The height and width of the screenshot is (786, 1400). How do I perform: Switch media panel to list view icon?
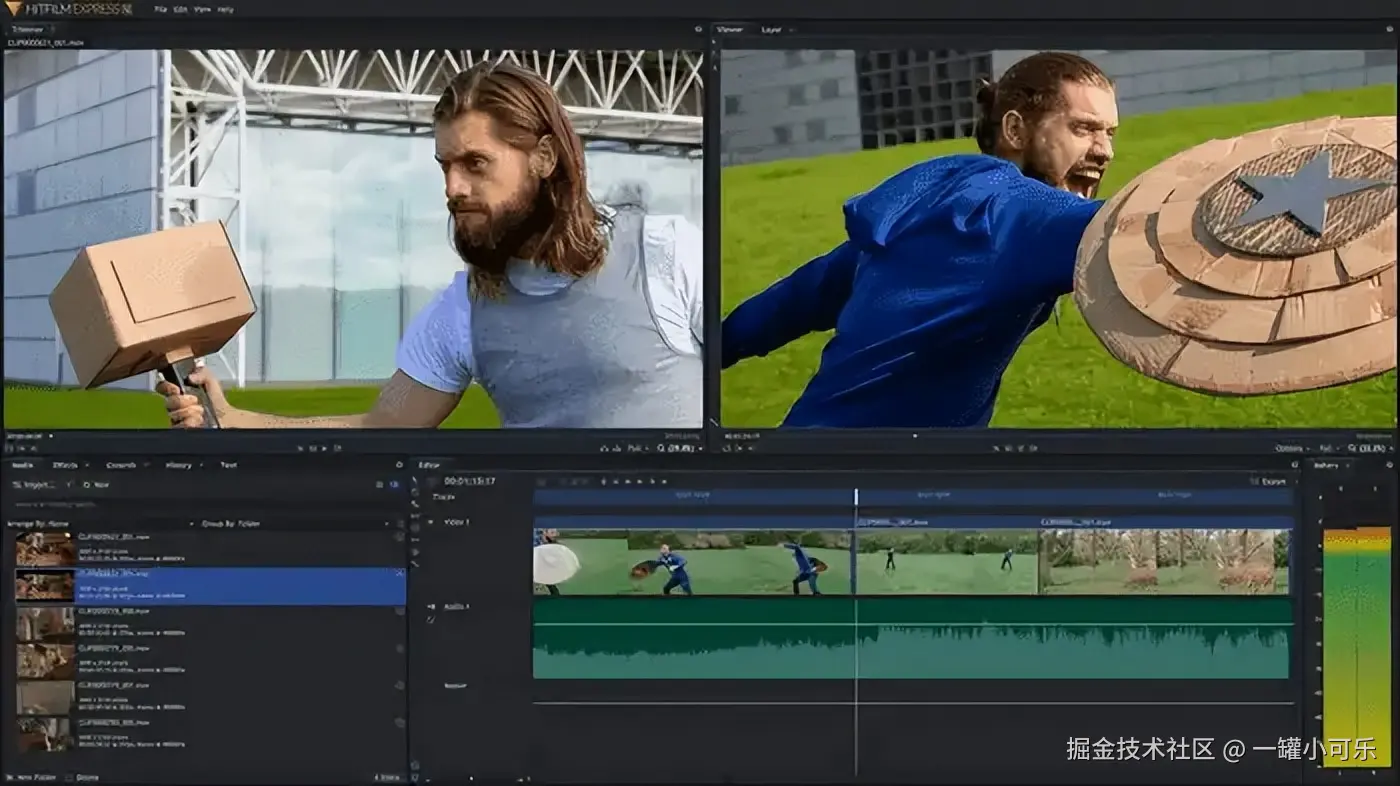(379, 484)
